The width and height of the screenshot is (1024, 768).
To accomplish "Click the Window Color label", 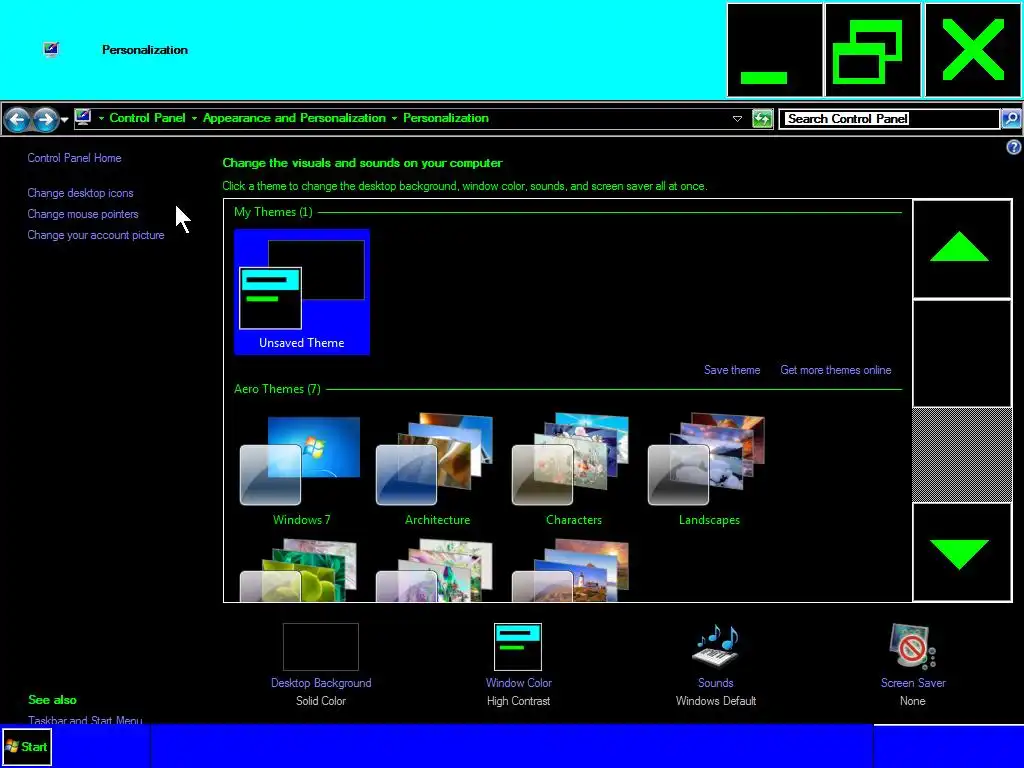I will tap(519, 683).
